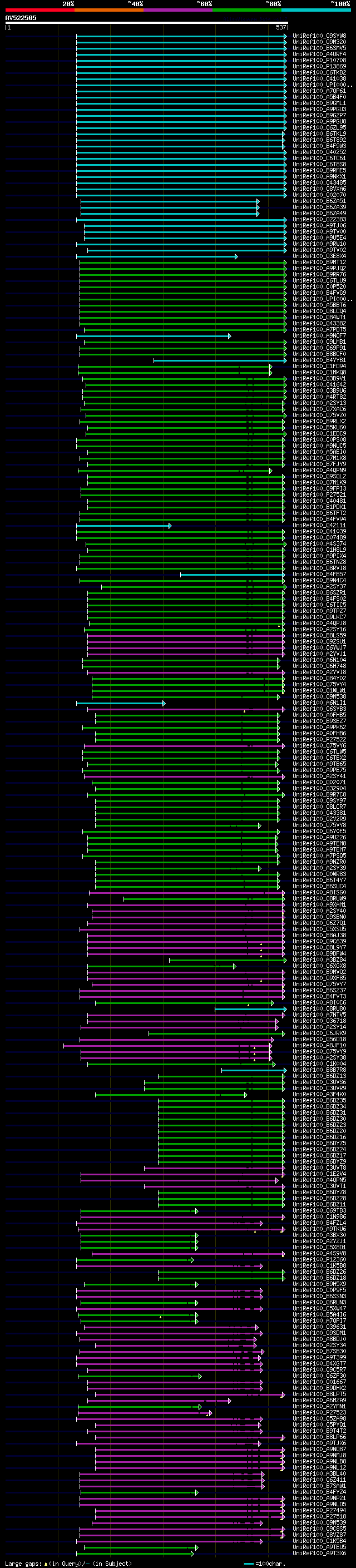Screen dimensions: 356x1568
Task: Select label UniRef100_C6TC61
Action: pyautogui.click(x=319, y=159)
